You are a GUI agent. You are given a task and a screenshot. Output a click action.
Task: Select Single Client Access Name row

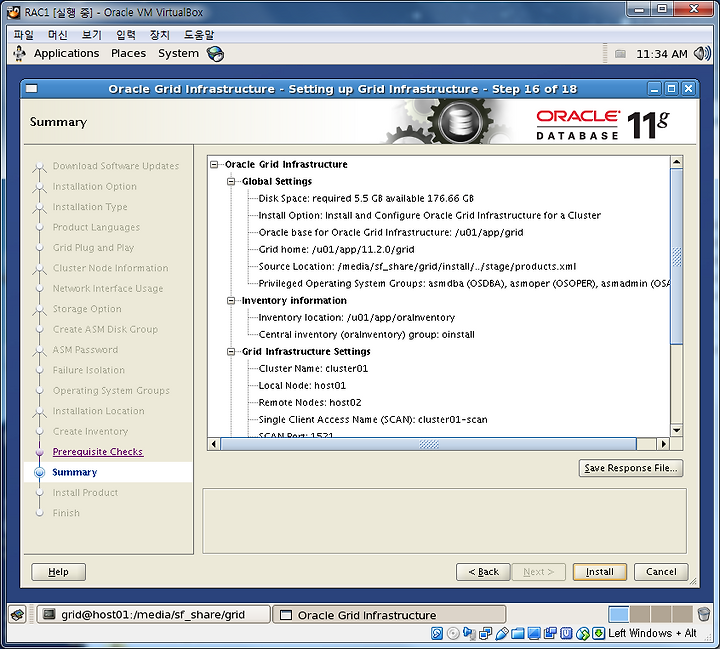[373, 419]
